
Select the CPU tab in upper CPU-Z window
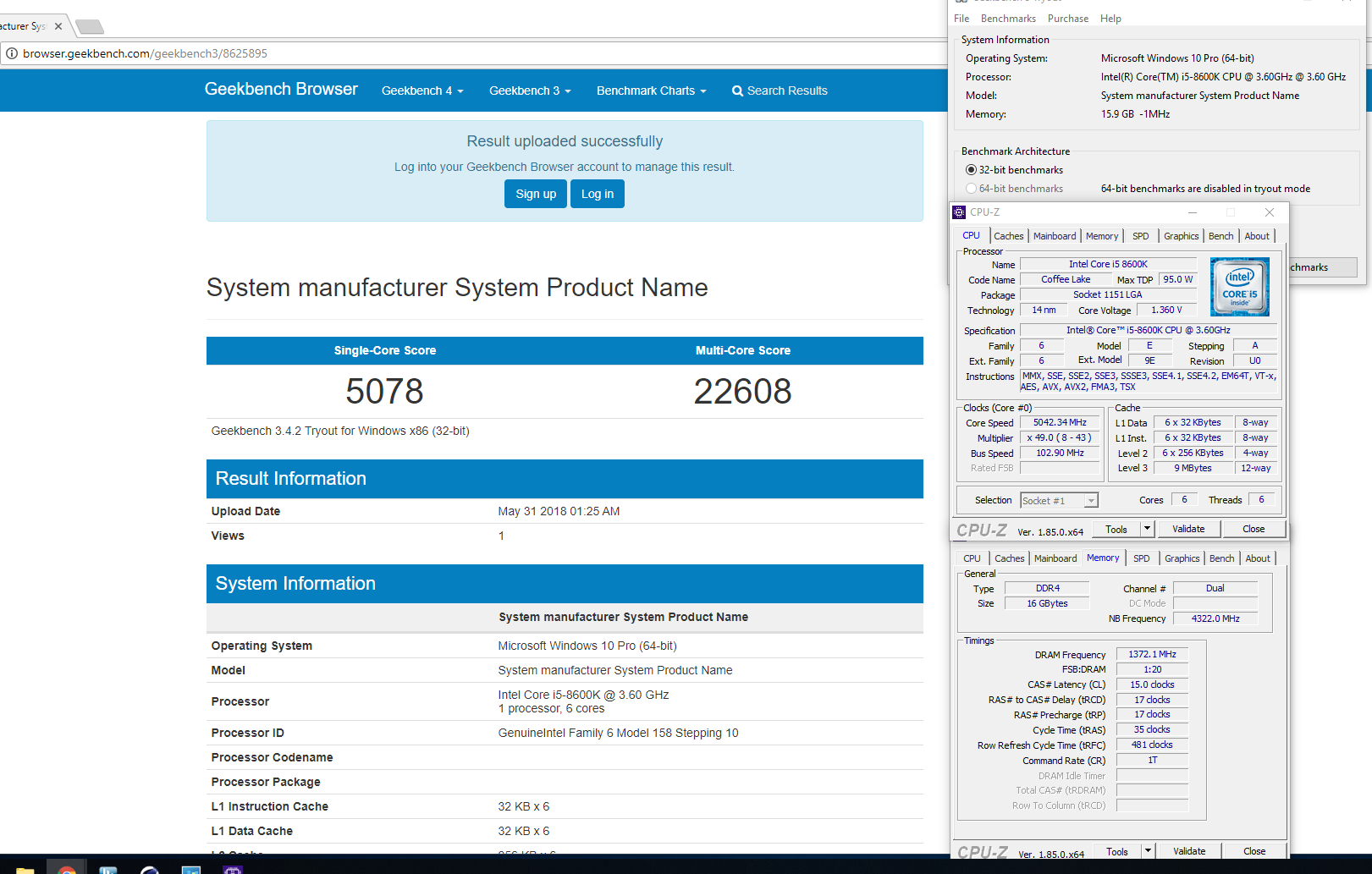(x=971, y=236)
